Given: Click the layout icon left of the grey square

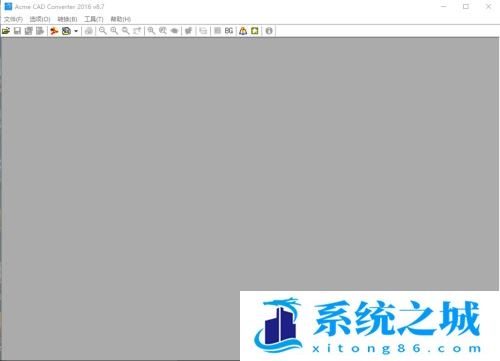Looking at the screenshot, I should click(203, 31).
